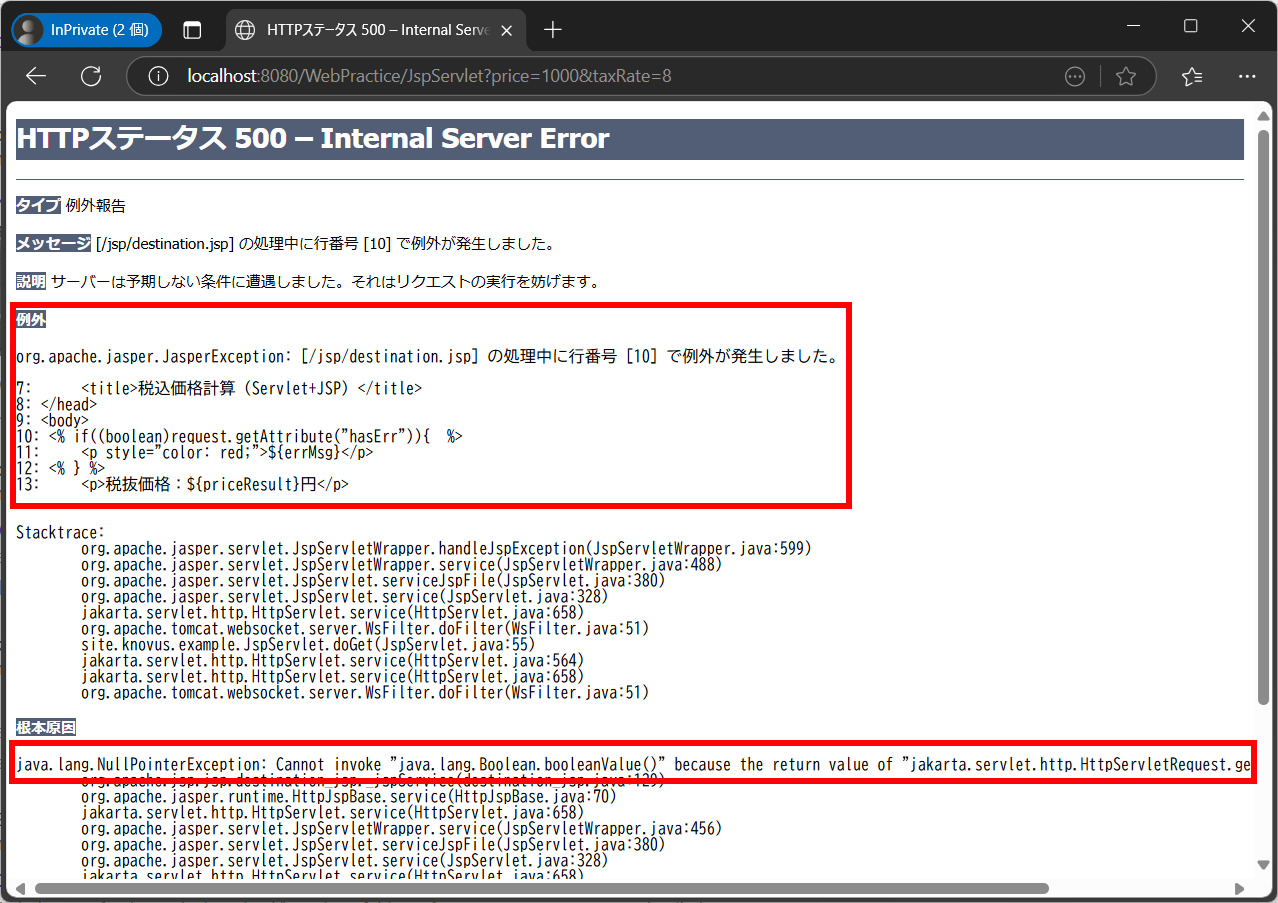Open a new InPrivate tab
1278x903 pixels.
pyautogui.click(x=552, y=30)
